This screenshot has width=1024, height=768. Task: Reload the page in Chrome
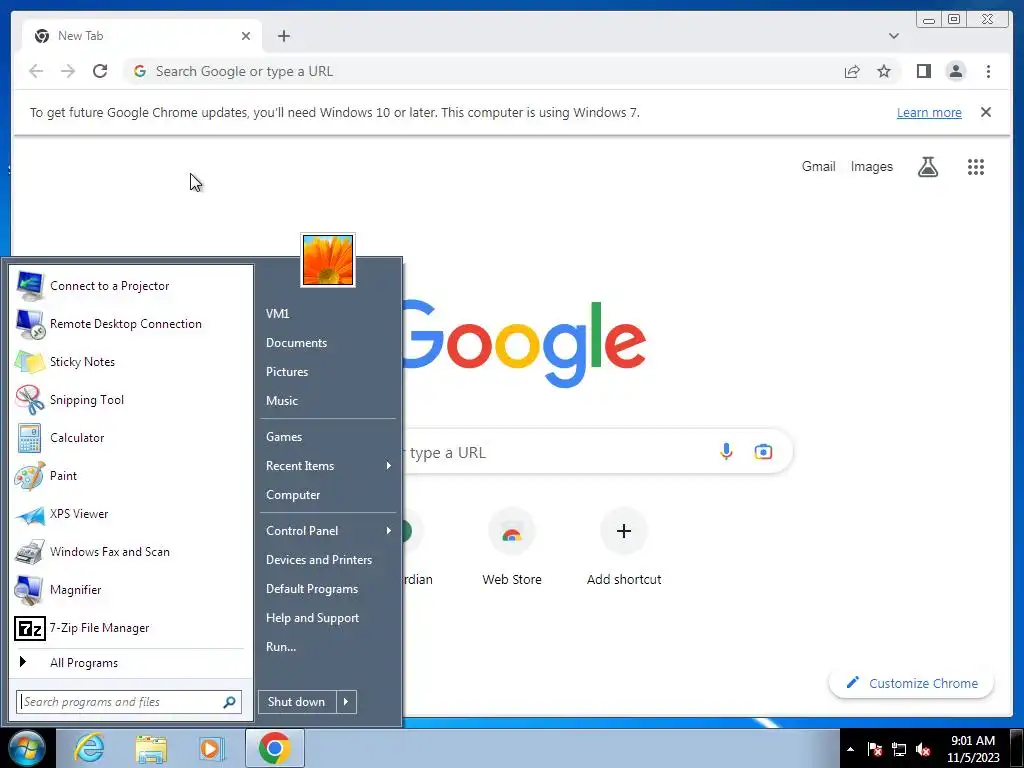100,71
